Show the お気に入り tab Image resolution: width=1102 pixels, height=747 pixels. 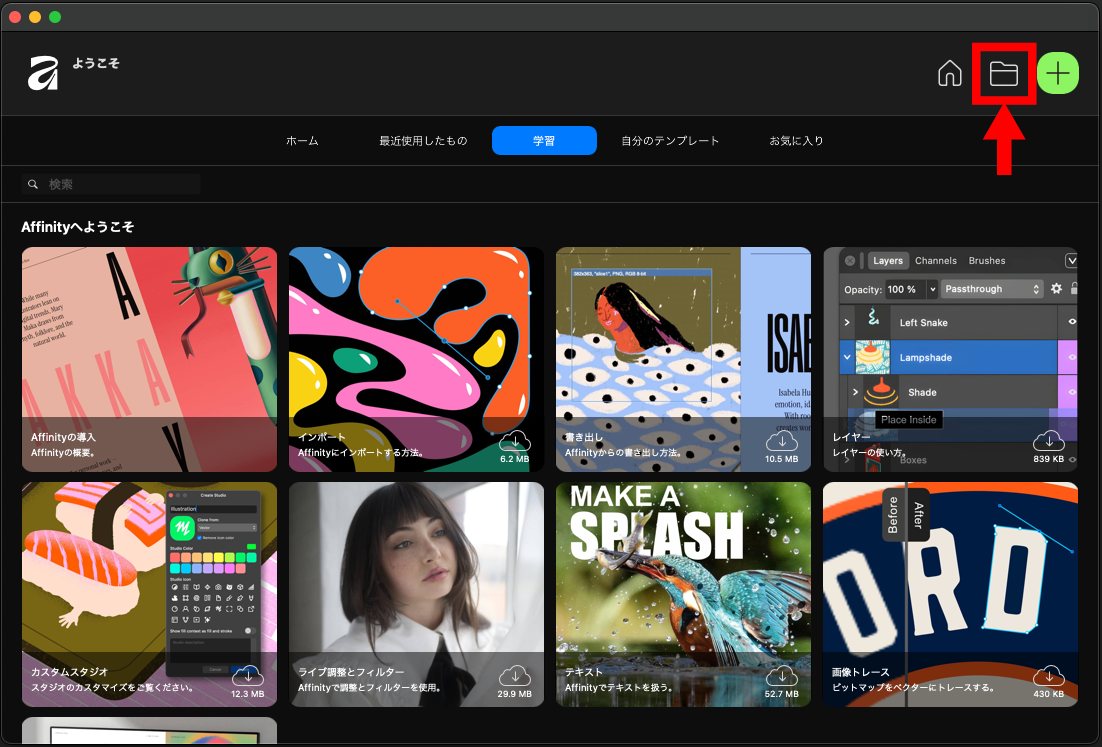pyautogui.click(x=796, y=141)
